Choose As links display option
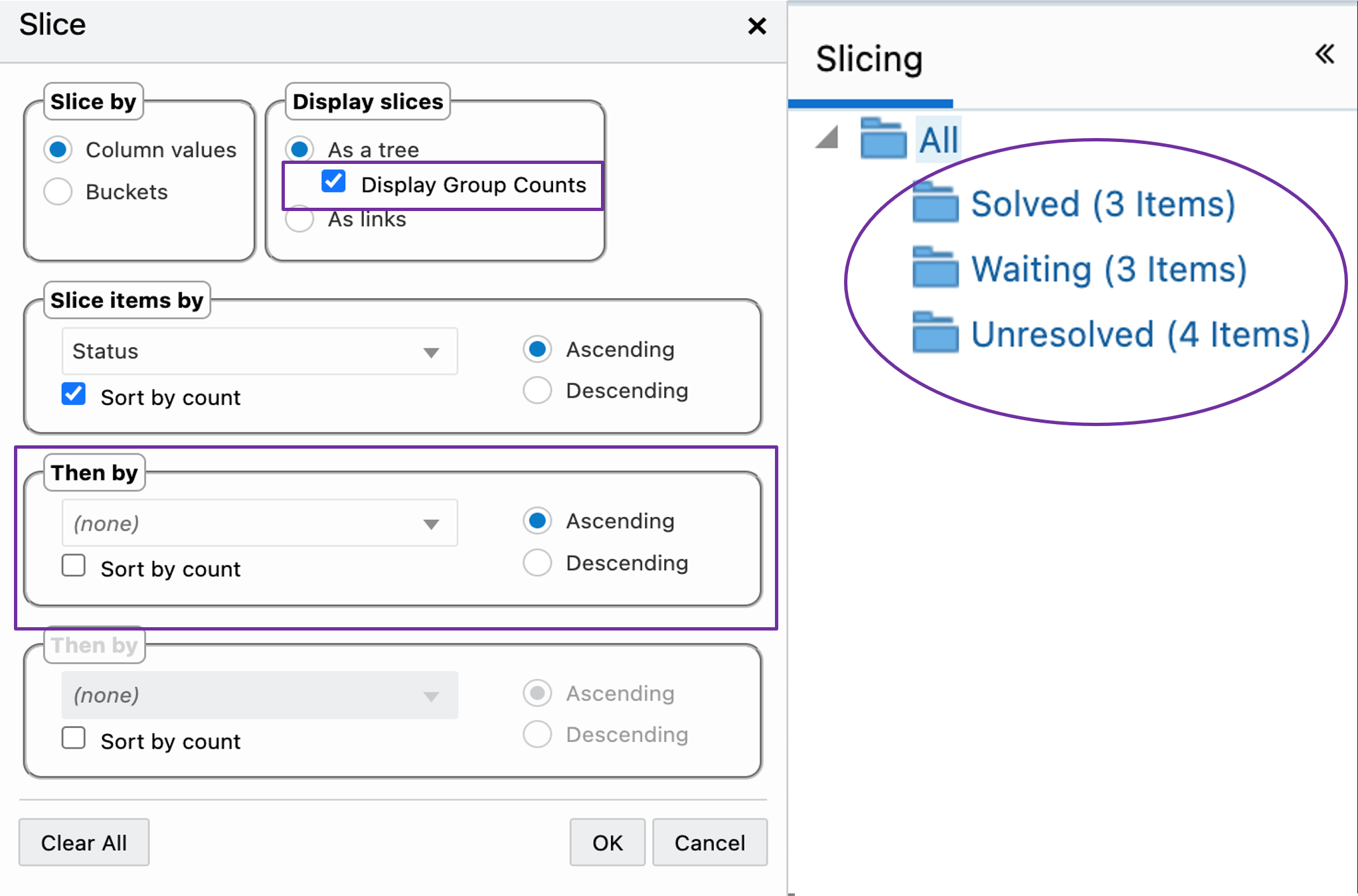This screenshot has height=896, width=1358. [x=299, y=220]
